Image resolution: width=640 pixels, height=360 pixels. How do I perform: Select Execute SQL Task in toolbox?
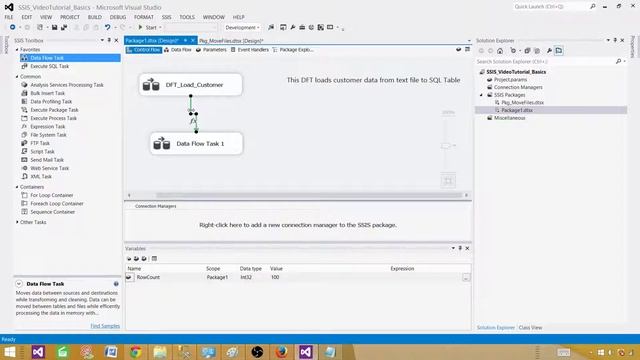pos(49,66)
